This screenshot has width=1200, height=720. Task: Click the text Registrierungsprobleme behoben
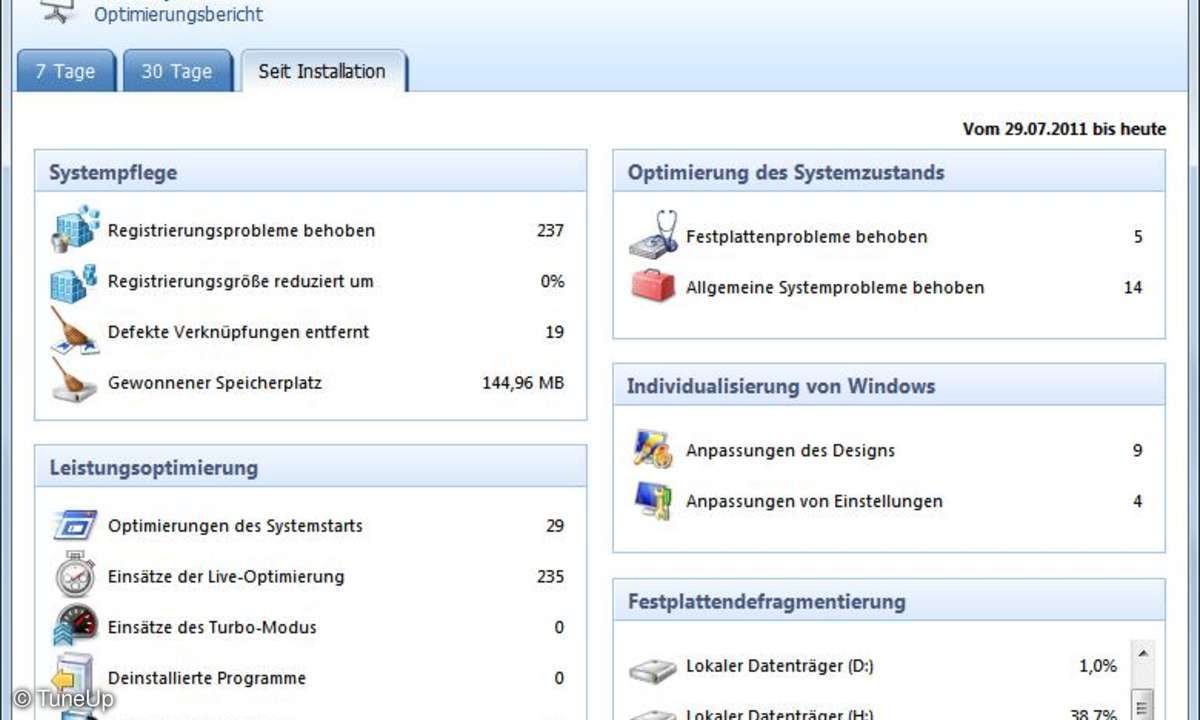tap(241, 231)
